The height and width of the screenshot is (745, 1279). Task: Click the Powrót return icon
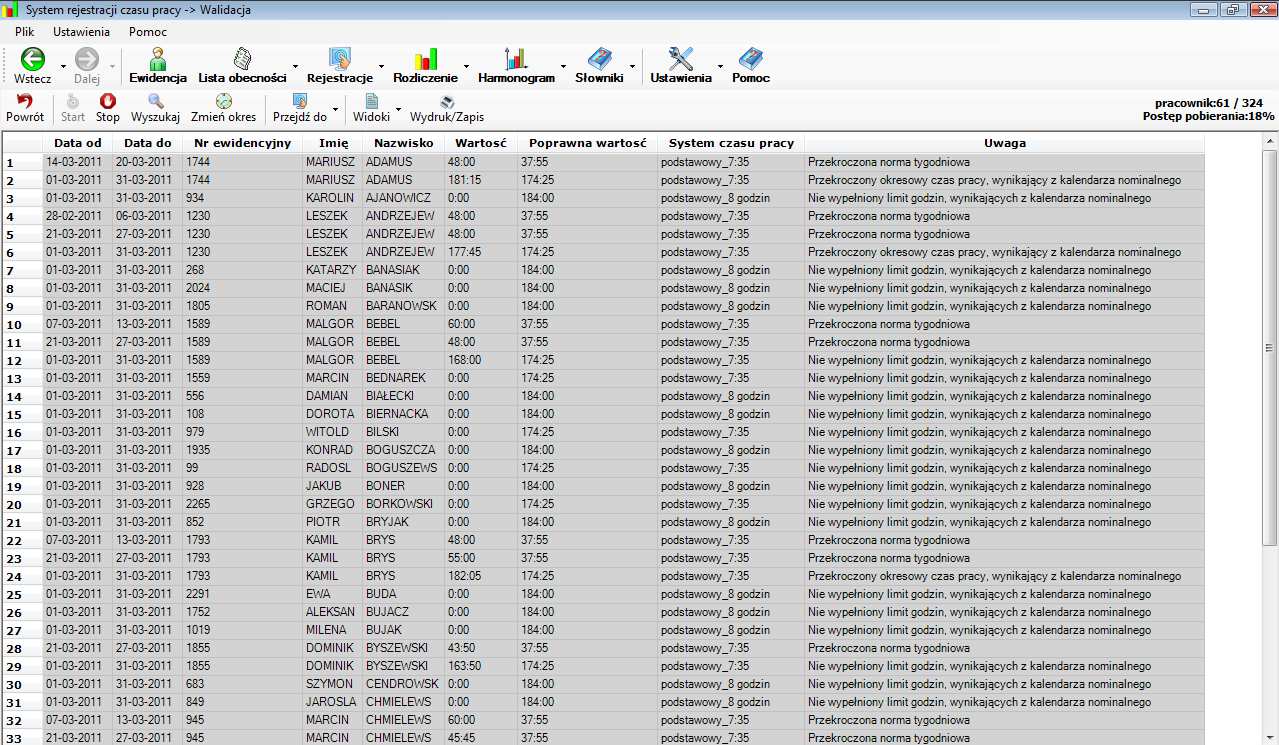click(25, 108)
